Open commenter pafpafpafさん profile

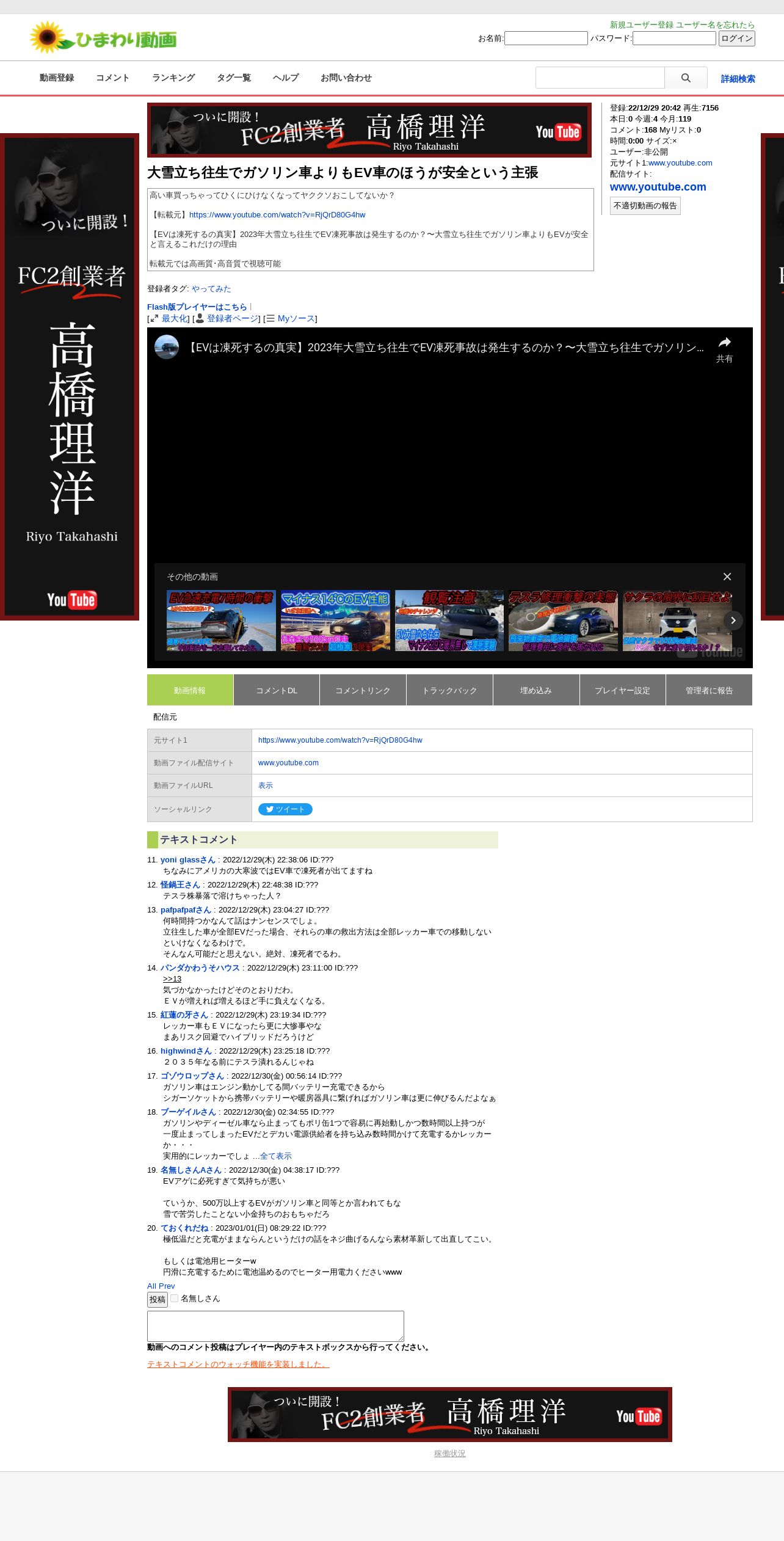click(186, 910)
